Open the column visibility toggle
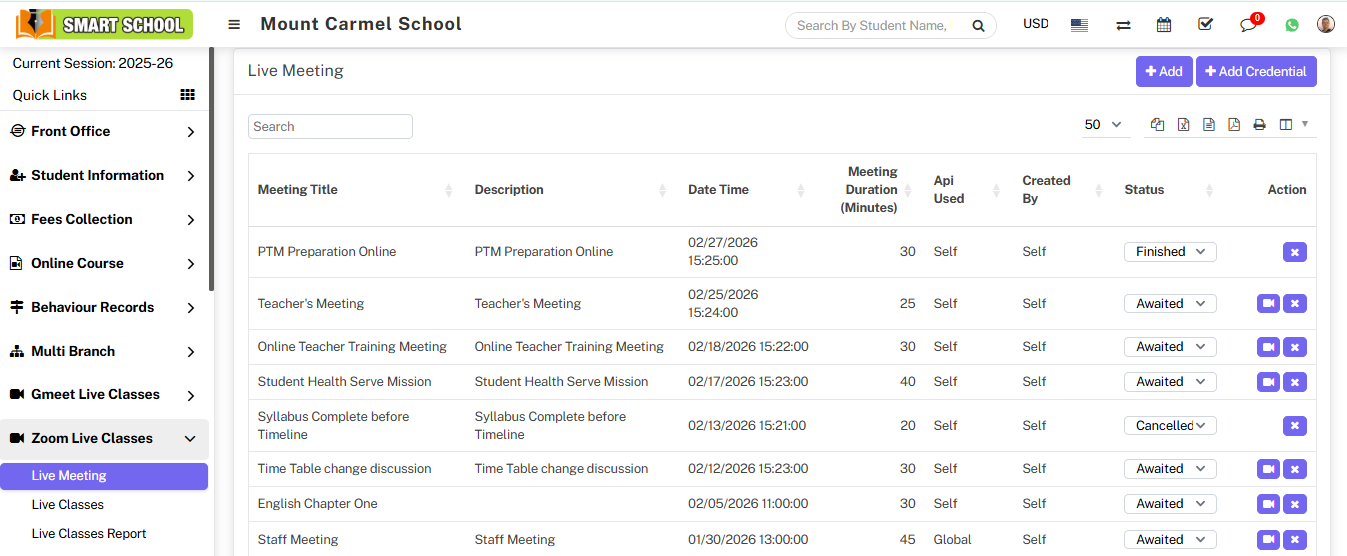The height and width of the screenshot is (556, 1347). coord(1292,125)
